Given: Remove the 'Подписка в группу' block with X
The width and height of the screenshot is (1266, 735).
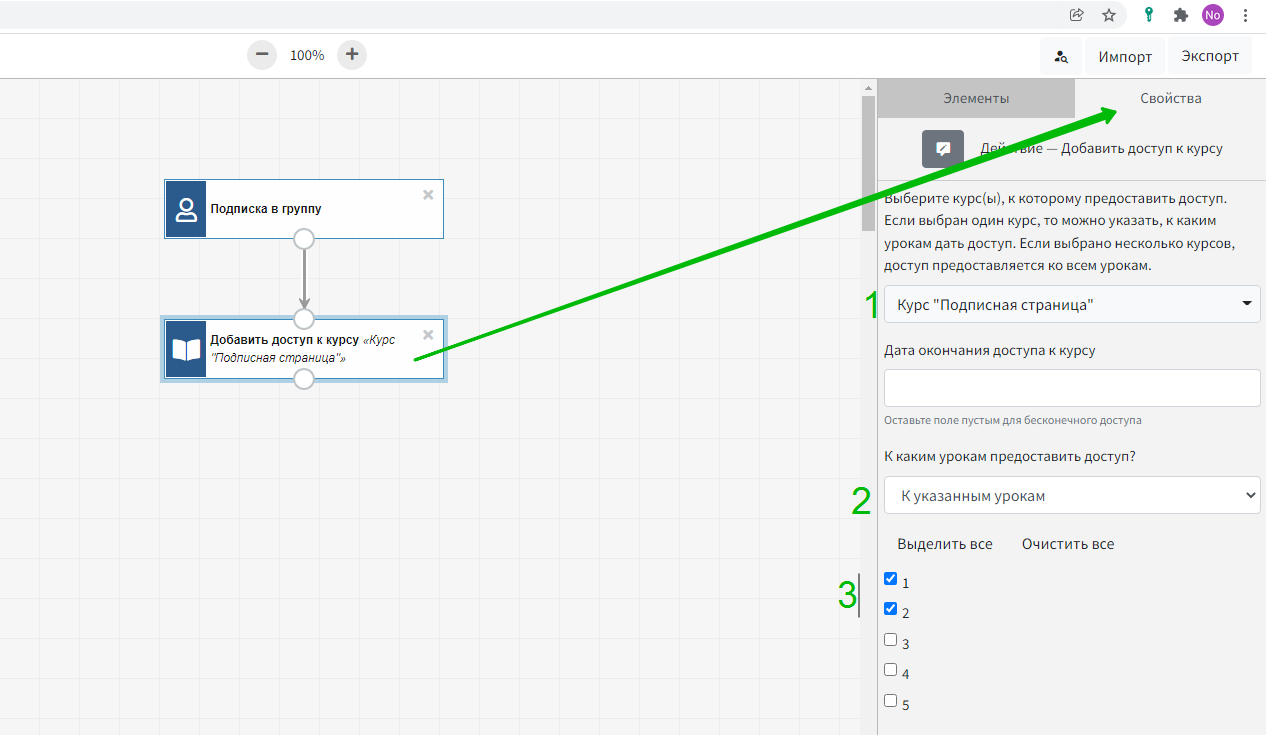Looking at the screenshot, I should (x=428, y=195).
